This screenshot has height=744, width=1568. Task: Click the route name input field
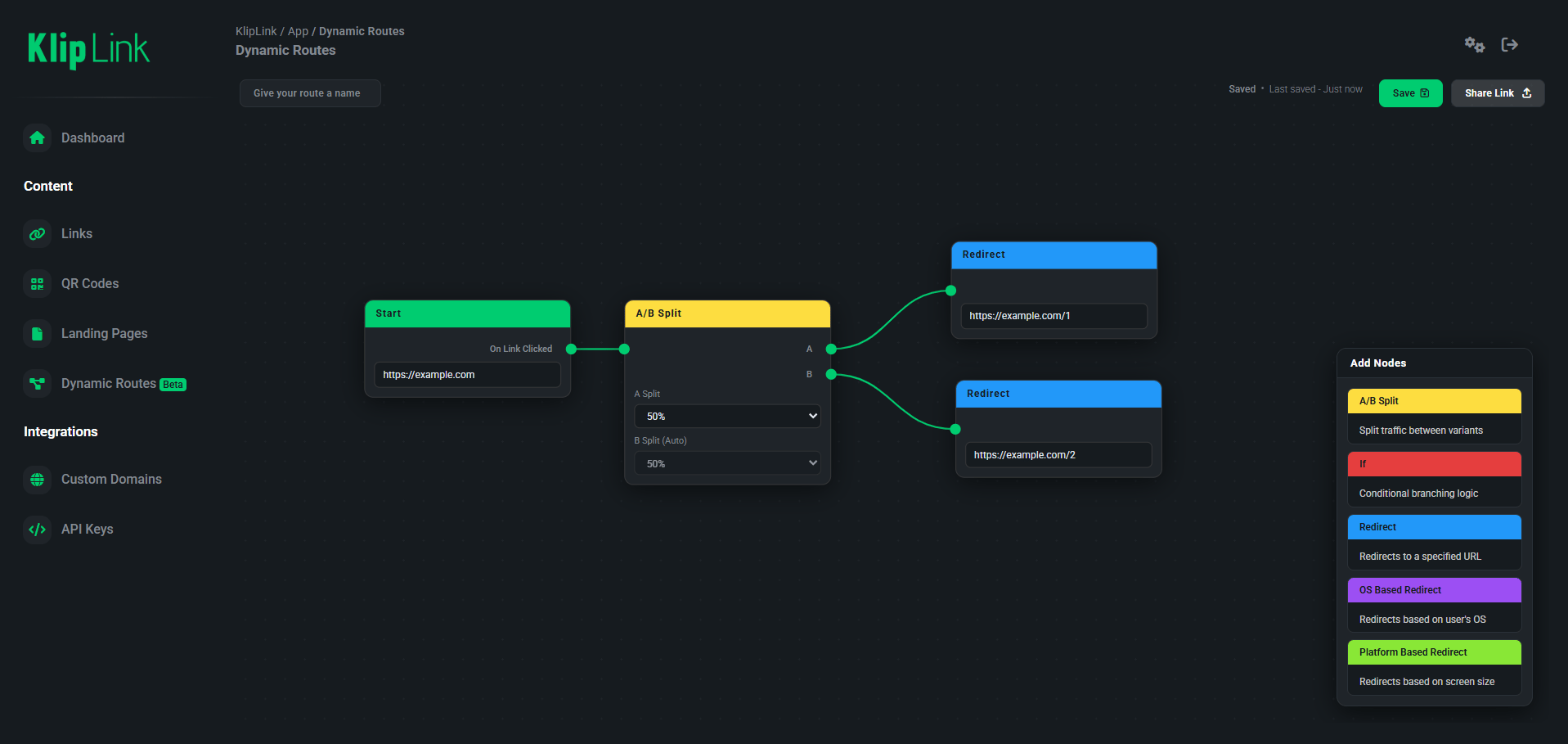pos(310,93)
